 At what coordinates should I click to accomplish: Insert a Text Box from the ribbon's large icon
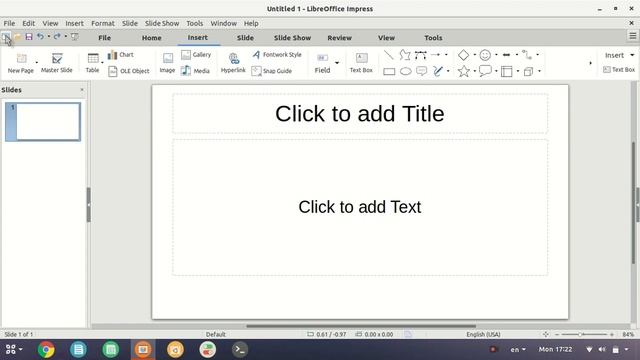point(361,63)
